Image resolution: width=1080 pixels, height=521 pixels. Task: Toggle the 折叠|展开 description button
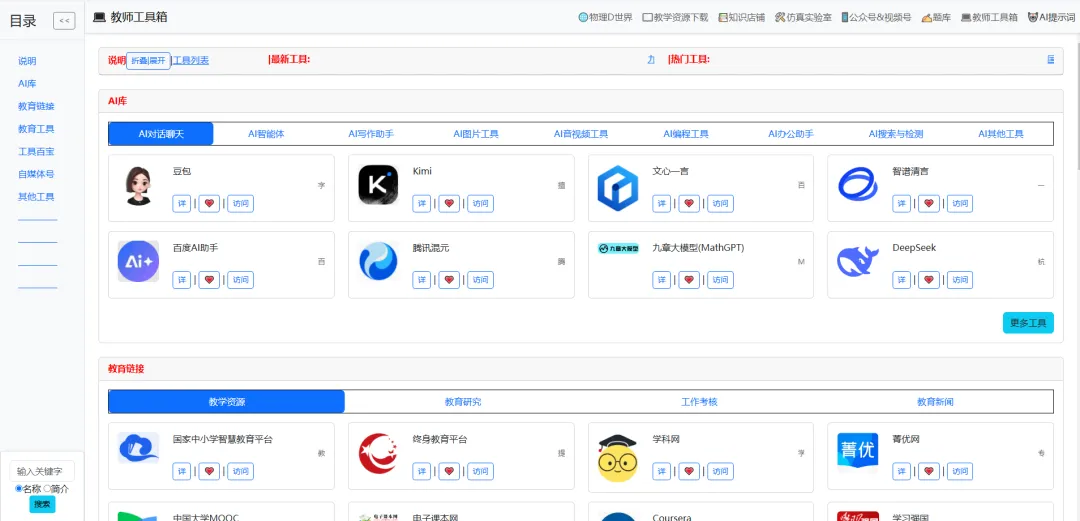[148, 61]
